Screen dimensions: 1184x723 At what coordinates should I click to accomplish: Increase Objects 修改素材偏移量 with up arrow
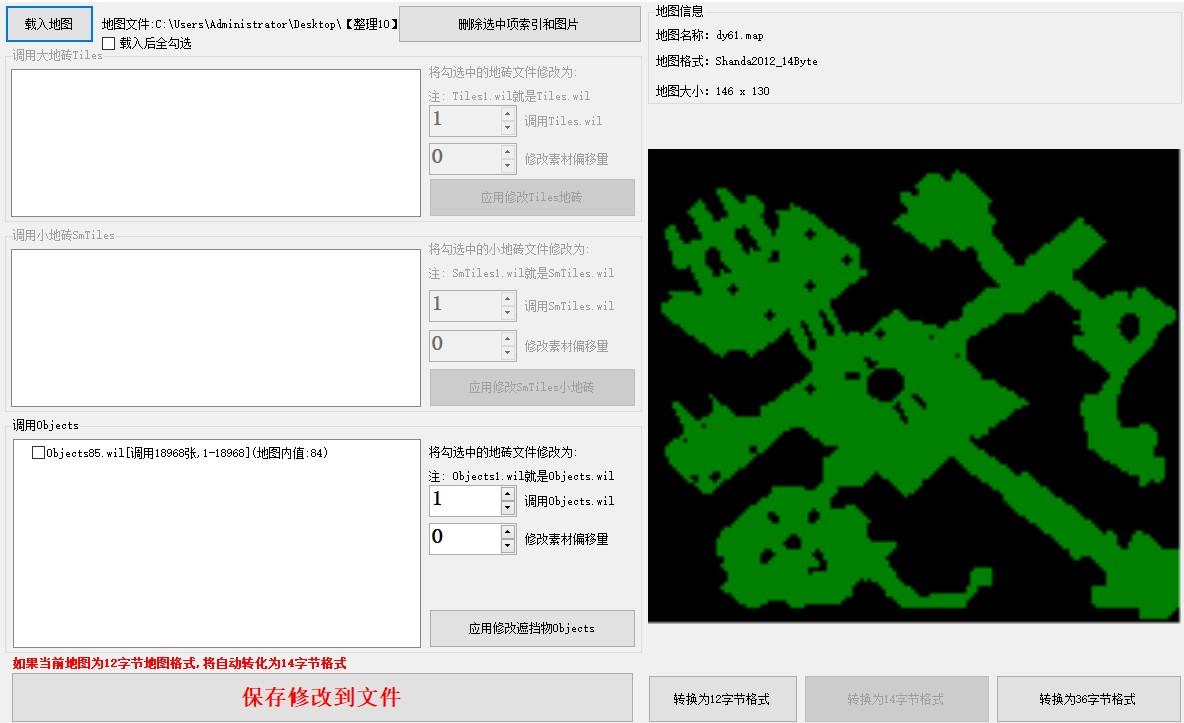pyautogui.click(x=508, y=532)
